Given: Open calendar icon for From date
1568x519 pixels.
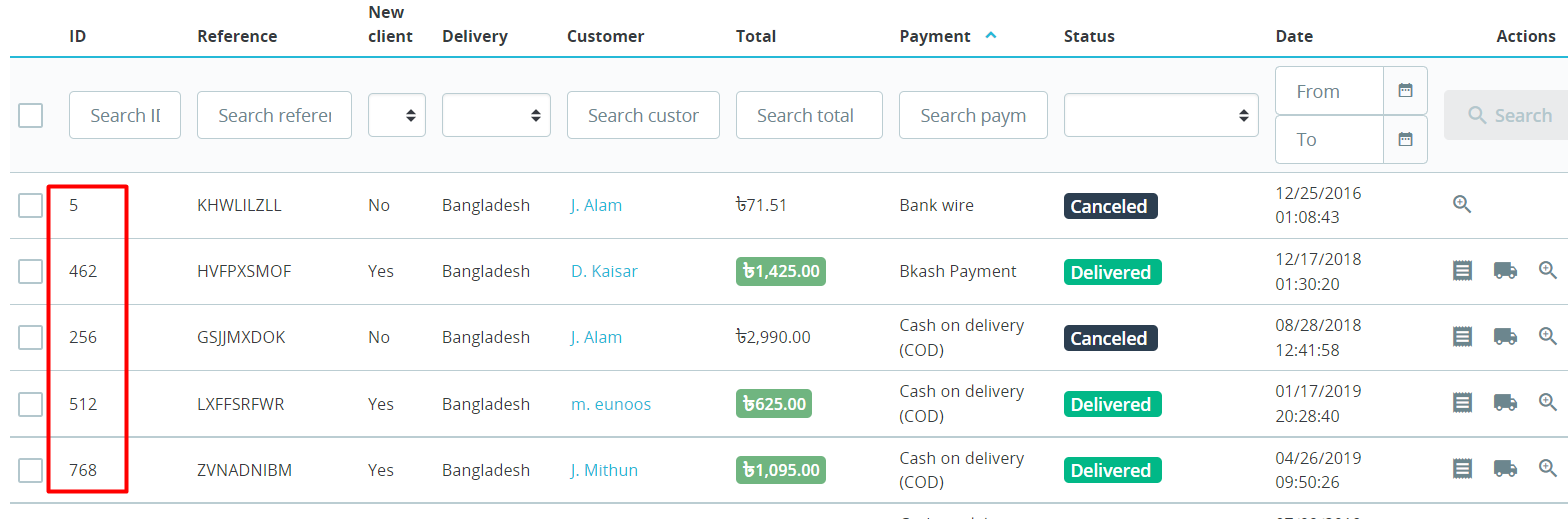Looking at the screenshot, I should click(1405, 91).
